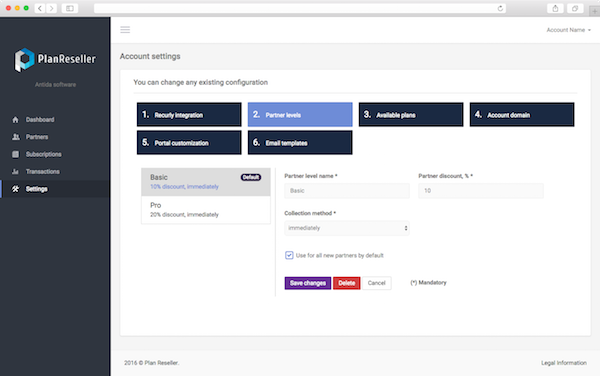The width and height of the screenshot is (600, 376).
Task: Toggle Use for all new partners checkbox
Action: [289, 255]
